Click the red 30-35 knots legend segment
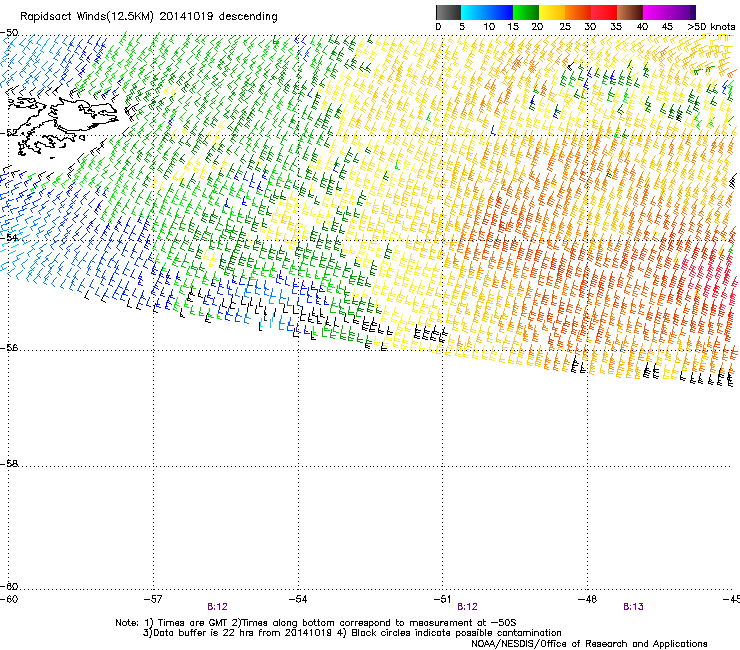The width and height of the screenshot is (740, 650). 604,12
